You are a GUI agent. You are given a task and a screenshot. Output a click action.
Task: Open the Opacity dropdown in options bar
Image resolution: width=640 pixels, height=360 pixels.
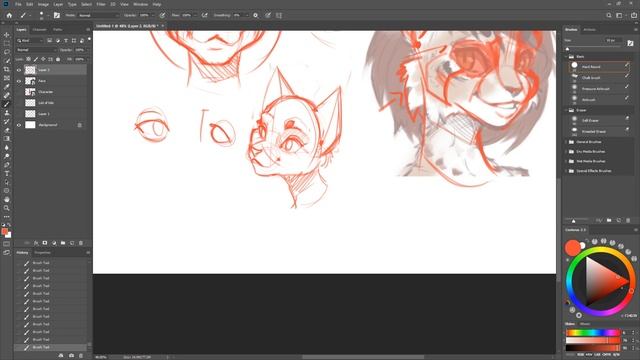coord(153,16)
